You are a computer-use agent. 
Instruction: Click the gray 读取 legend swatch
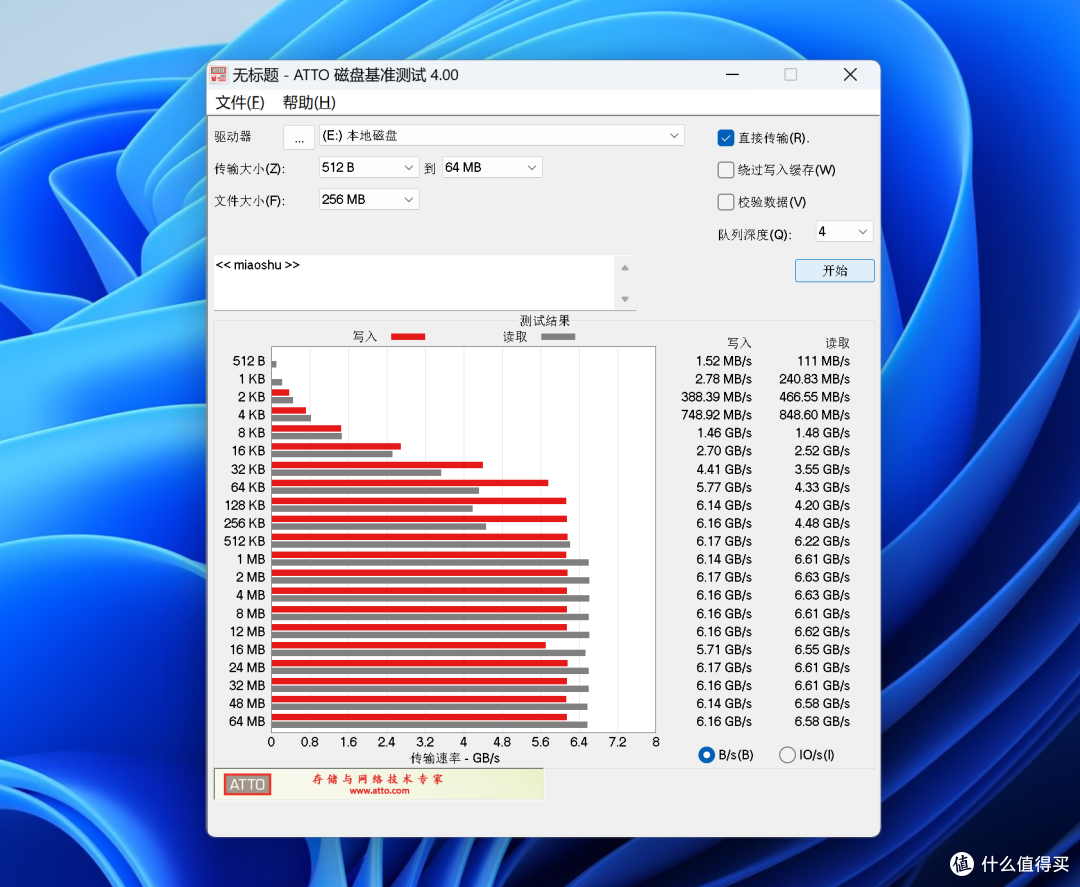[558, 337]
